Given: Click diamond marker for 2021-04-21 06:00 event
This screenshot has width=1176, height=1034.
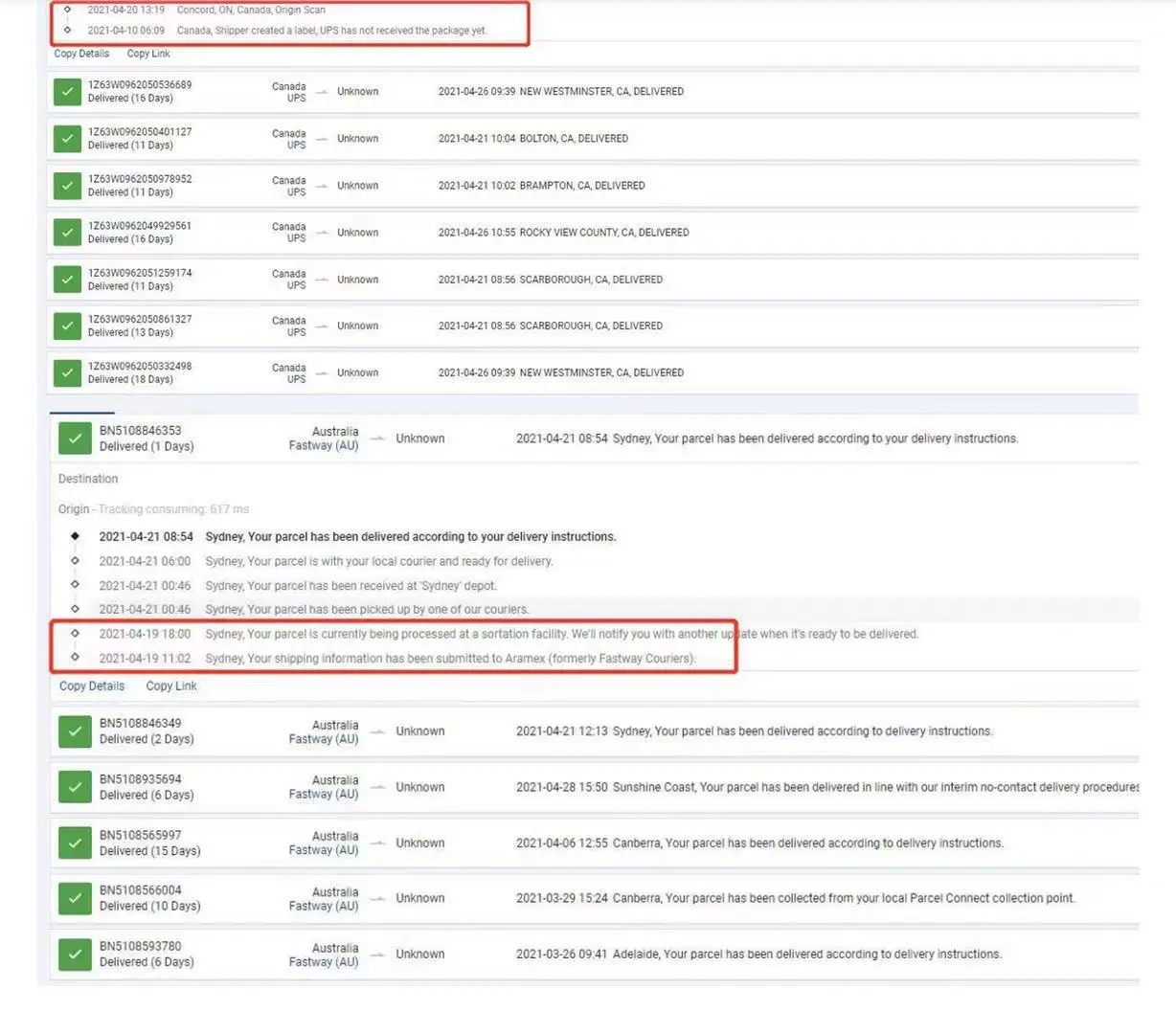Looking at the screenshot, I should (75, 561).
